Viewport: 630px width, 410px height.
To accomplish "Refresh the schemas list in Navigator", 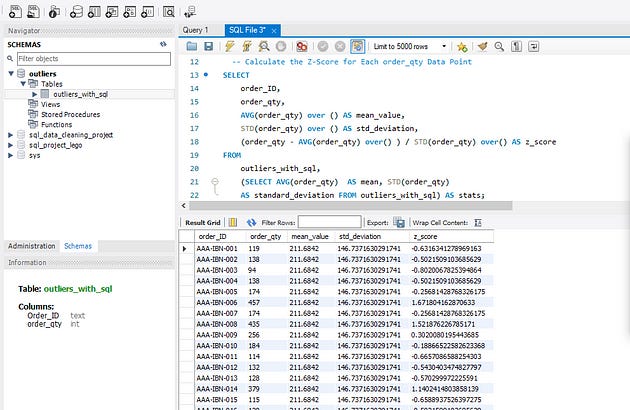I will [163, 45].
